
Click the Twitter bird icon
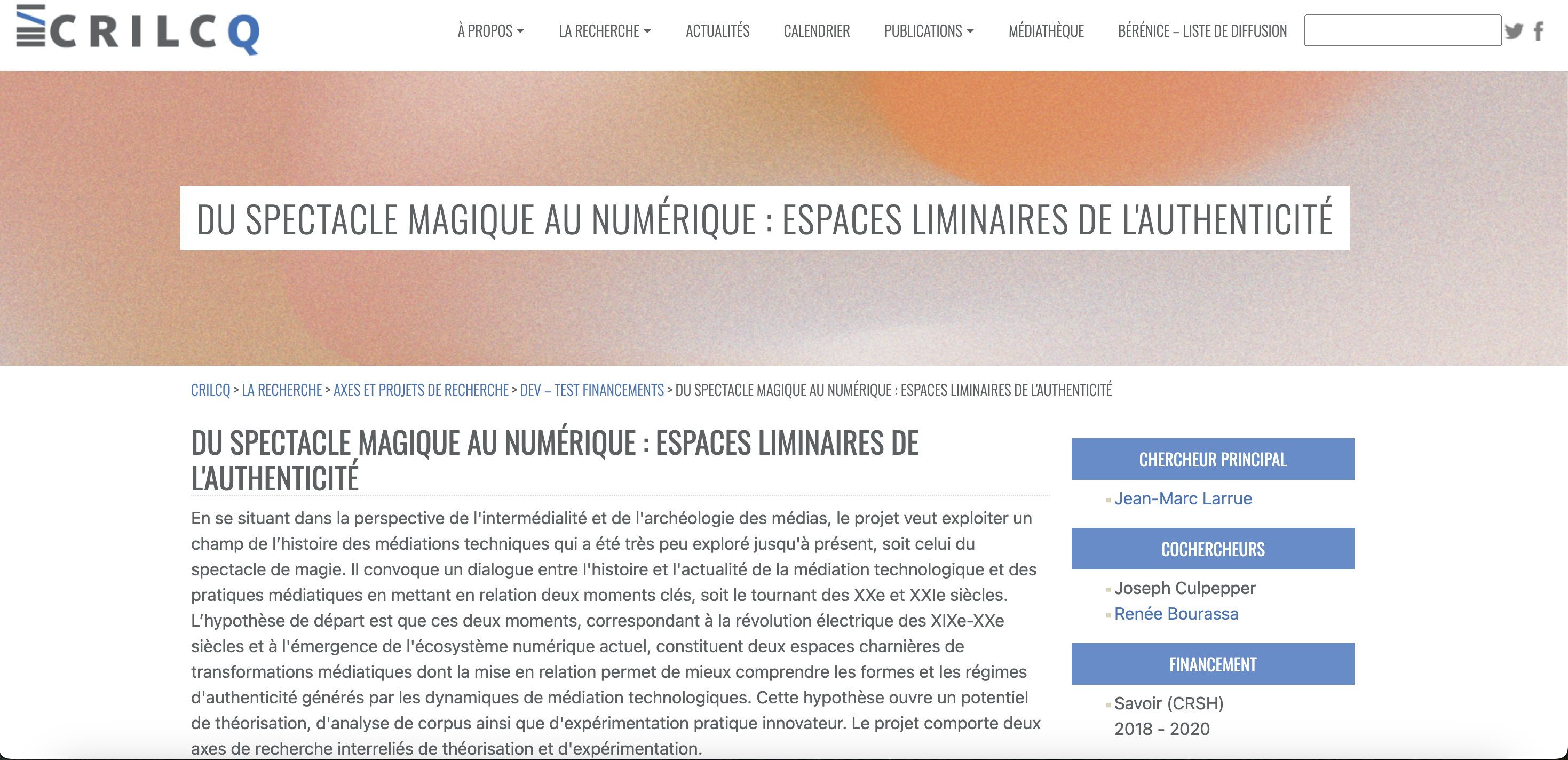[x=1514, y=31]
